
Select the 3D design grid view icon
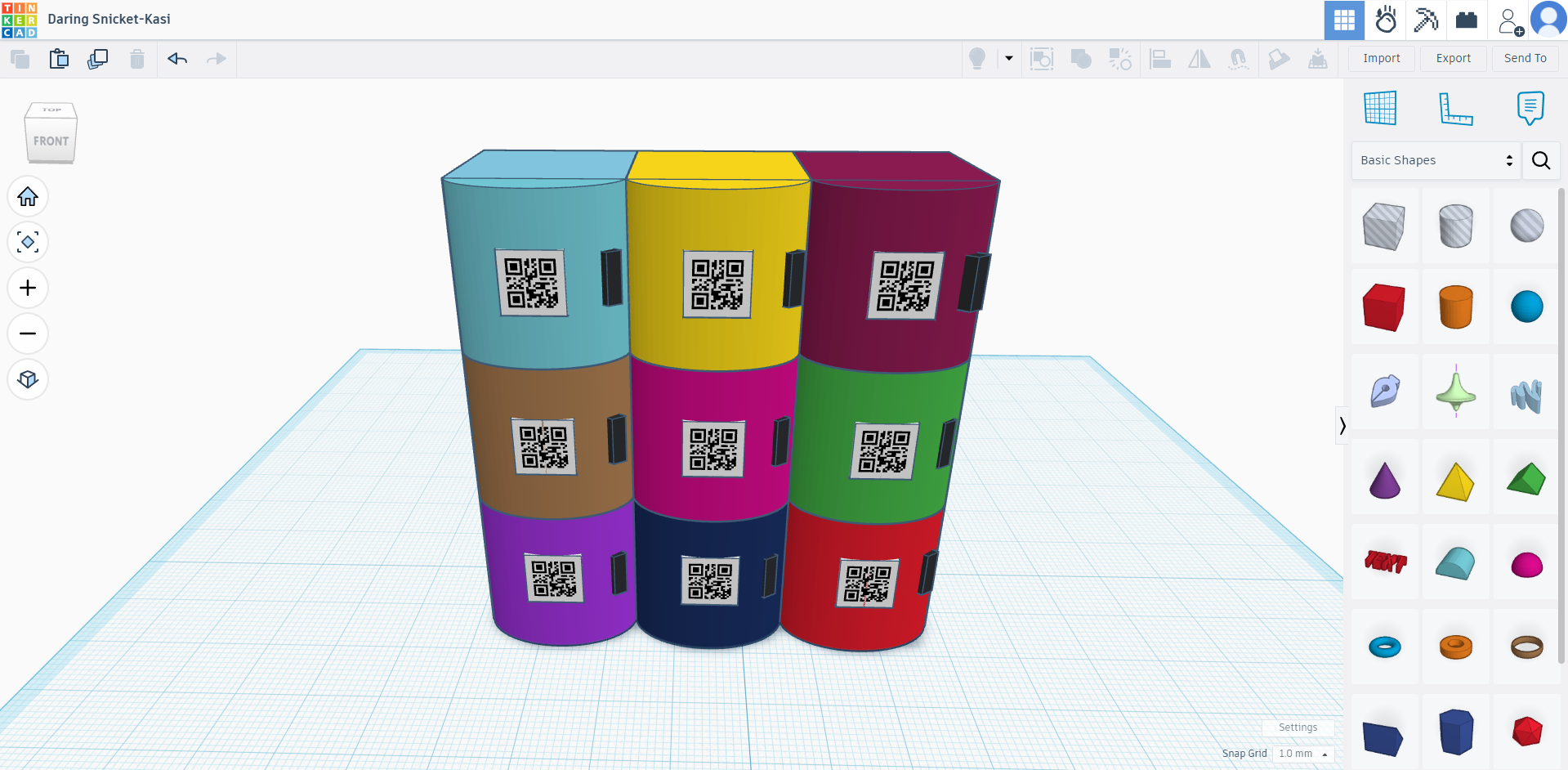click(1344, 20)
